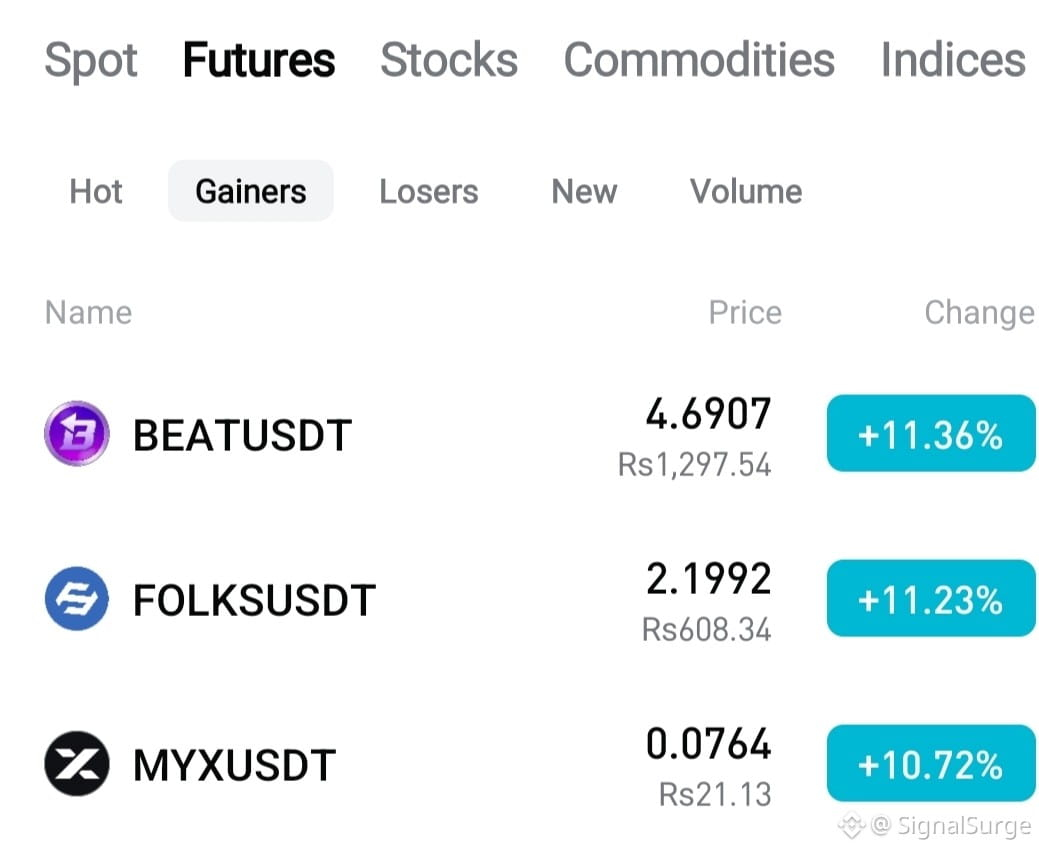Choose the Gainers filter pill
Screen dimensions: 1039x850
(x=250, y=191)
